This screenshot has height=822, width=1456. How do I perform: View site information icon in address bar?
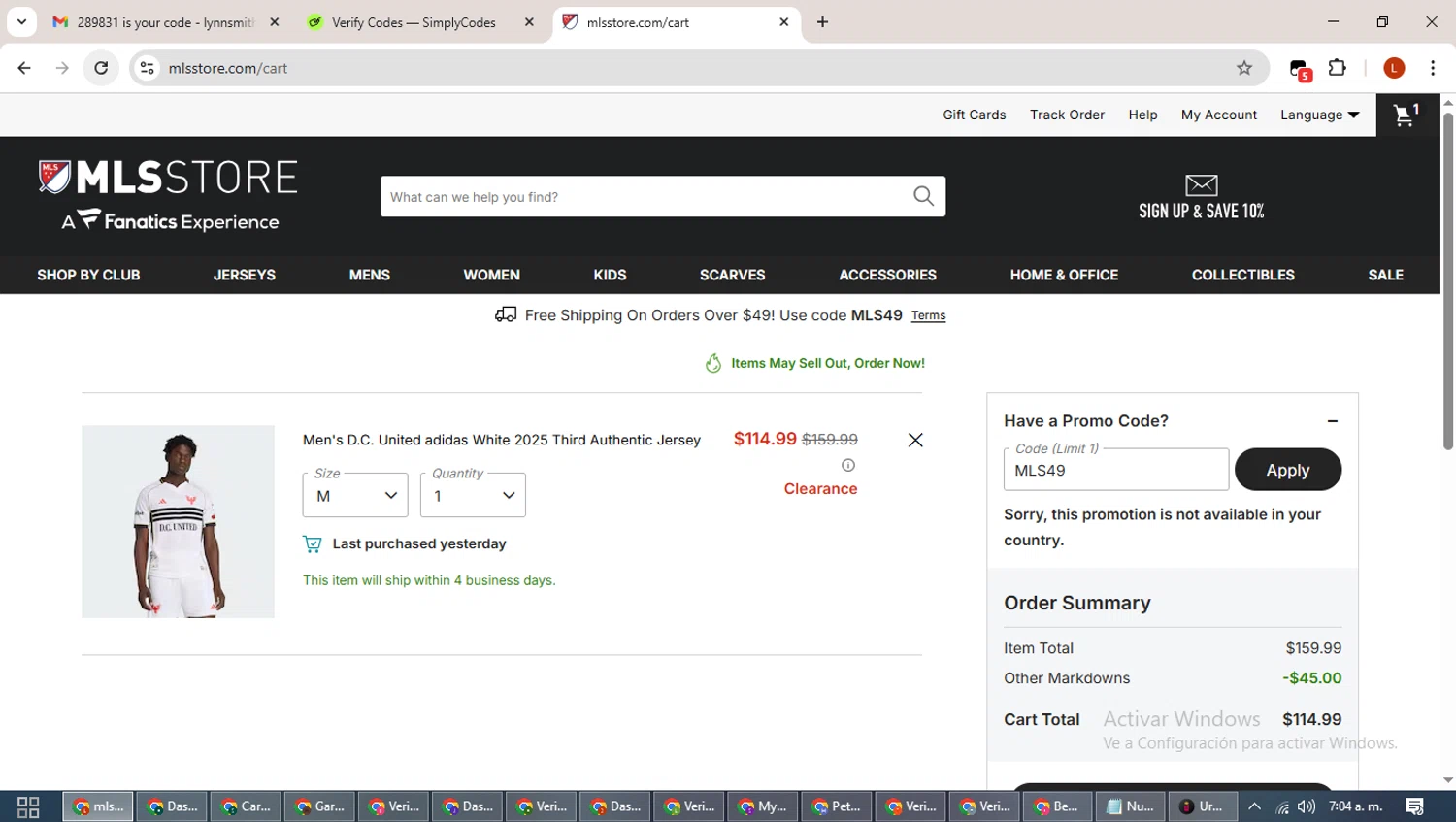coord(147,68)
